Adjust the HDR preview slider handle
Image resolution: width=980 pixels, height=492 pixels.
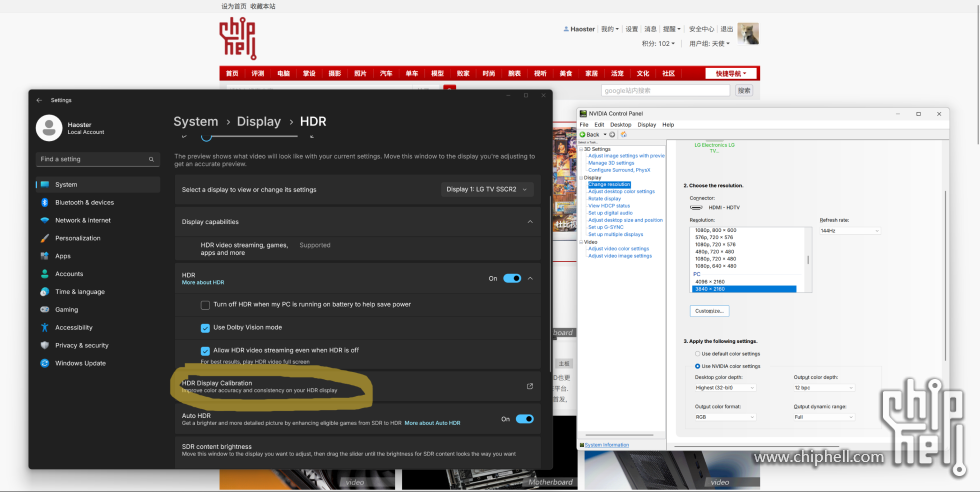click(206, 137)
